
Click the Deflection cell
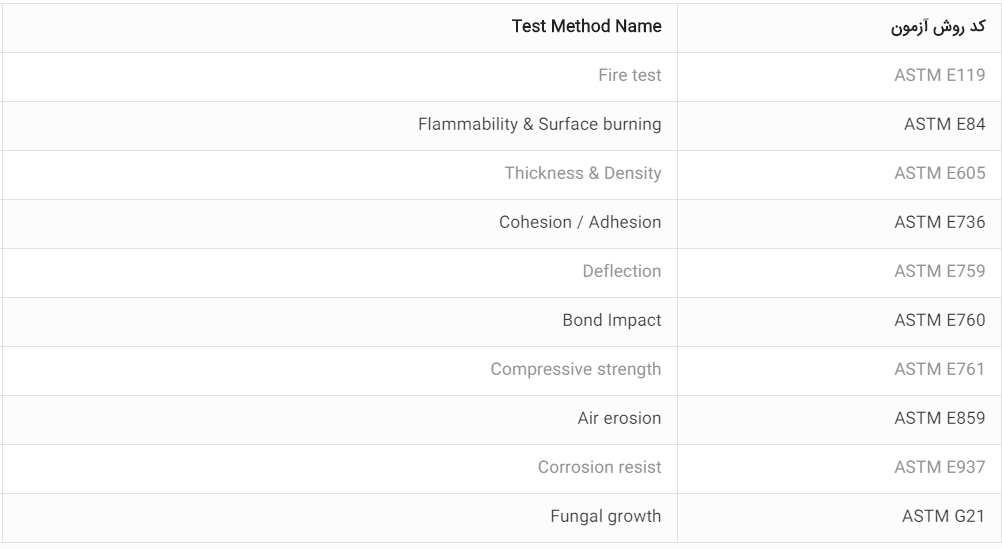(621, 272)
